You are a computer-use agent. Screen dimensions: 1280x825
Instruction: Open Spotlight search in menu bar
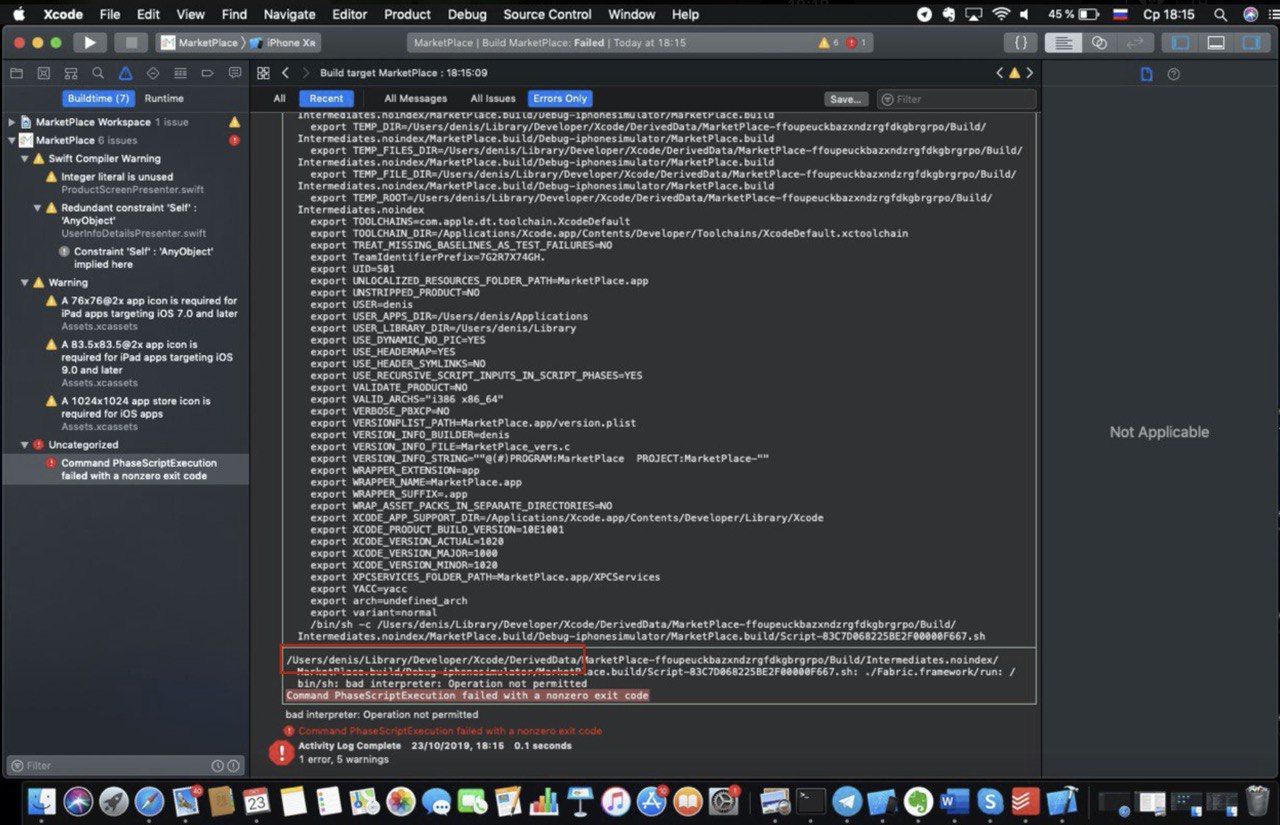1220,14
